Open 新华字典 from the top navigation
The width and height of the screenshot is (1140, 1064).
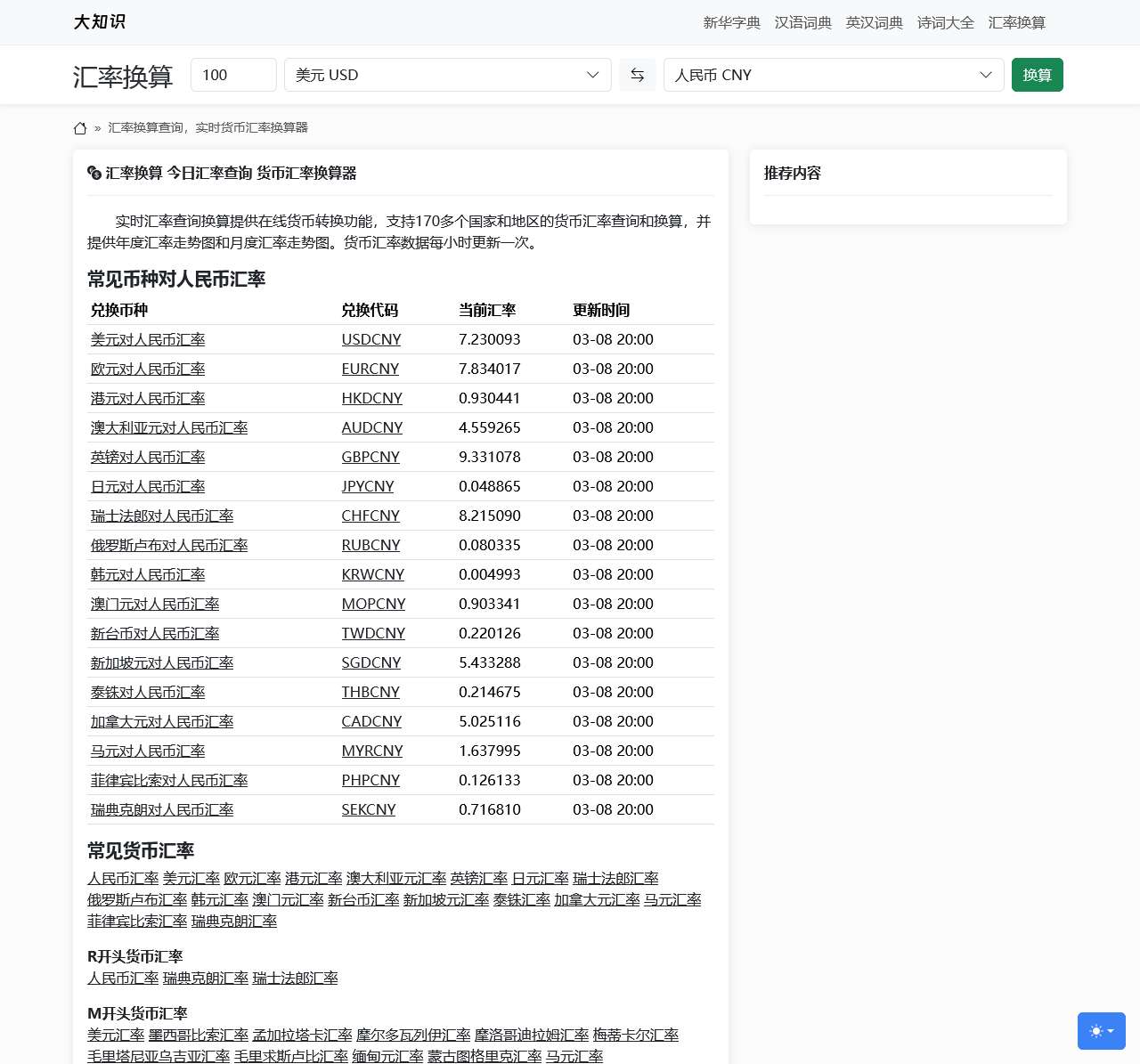pos(731,23)
